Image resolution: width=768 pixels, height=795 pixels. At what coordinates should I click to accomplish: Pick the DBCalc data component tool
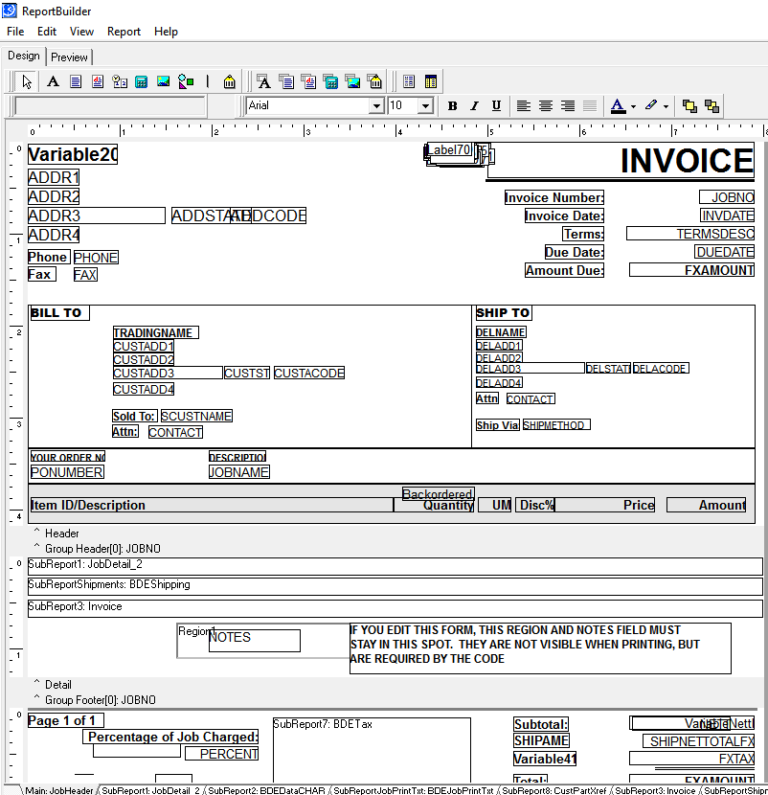coord(331,82)
